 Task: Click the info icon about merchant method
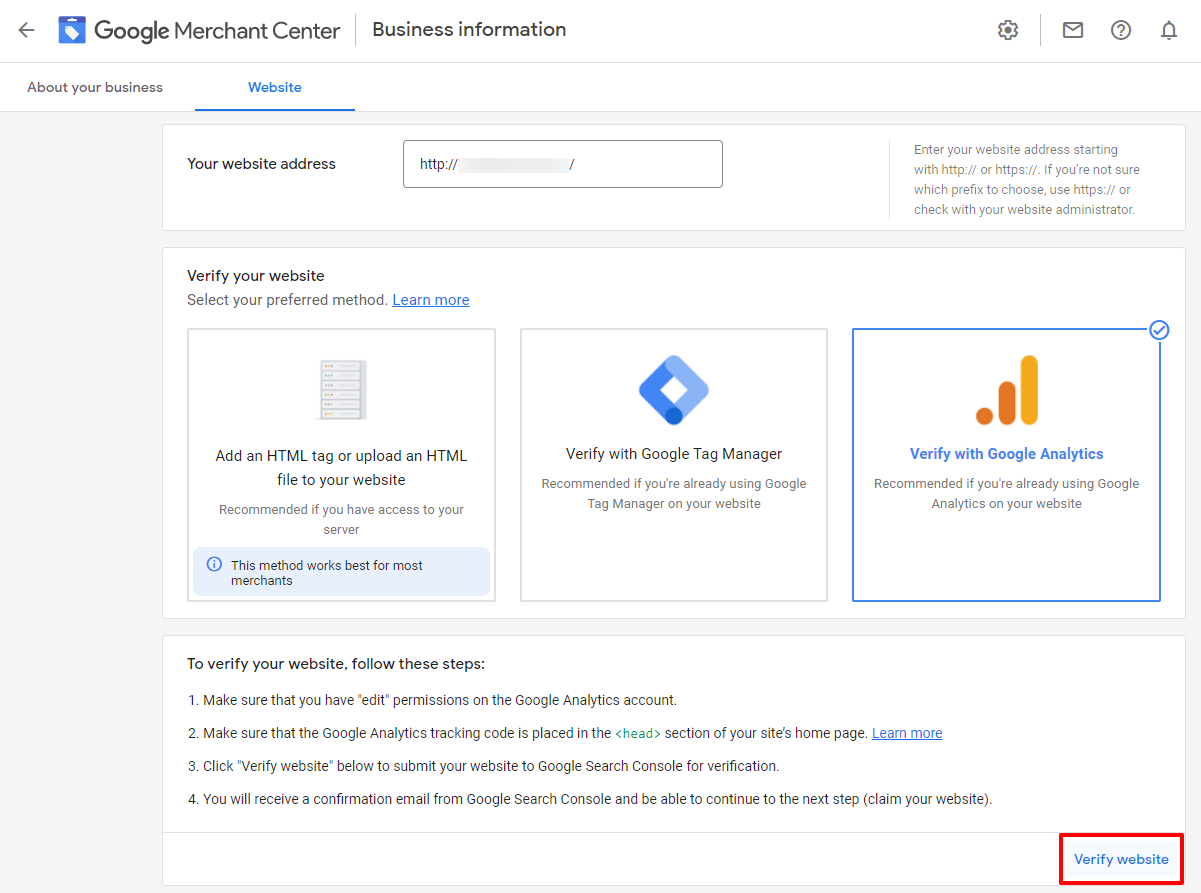(213, 564)
